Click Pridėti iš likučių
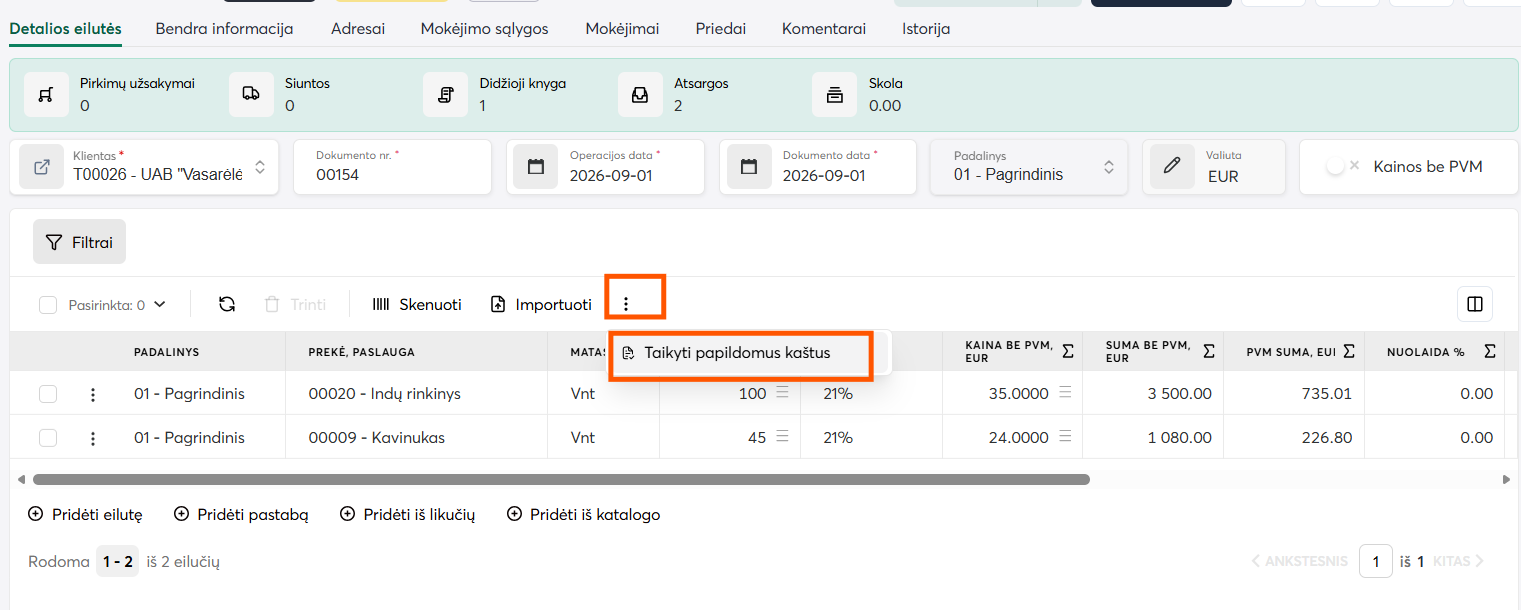Screen dimensions: 1521x610 (408, 515)
